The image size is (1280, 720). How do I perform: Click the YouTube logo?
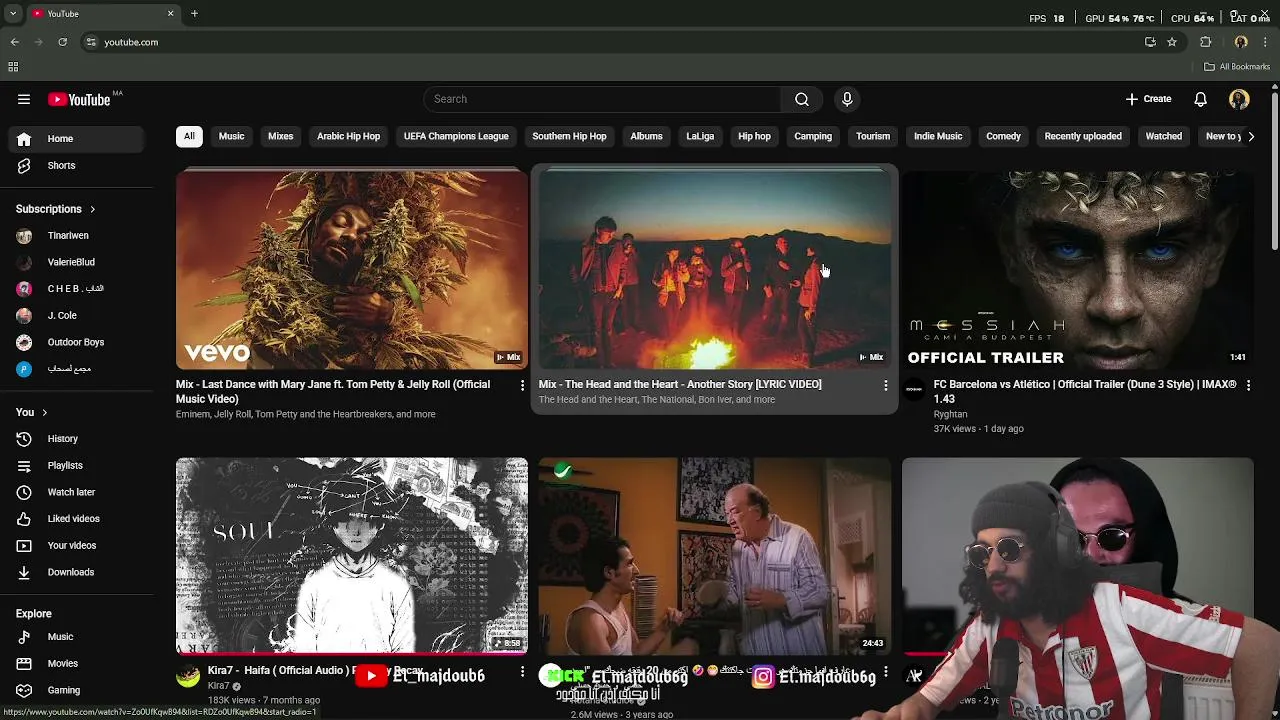click(80, 99)
